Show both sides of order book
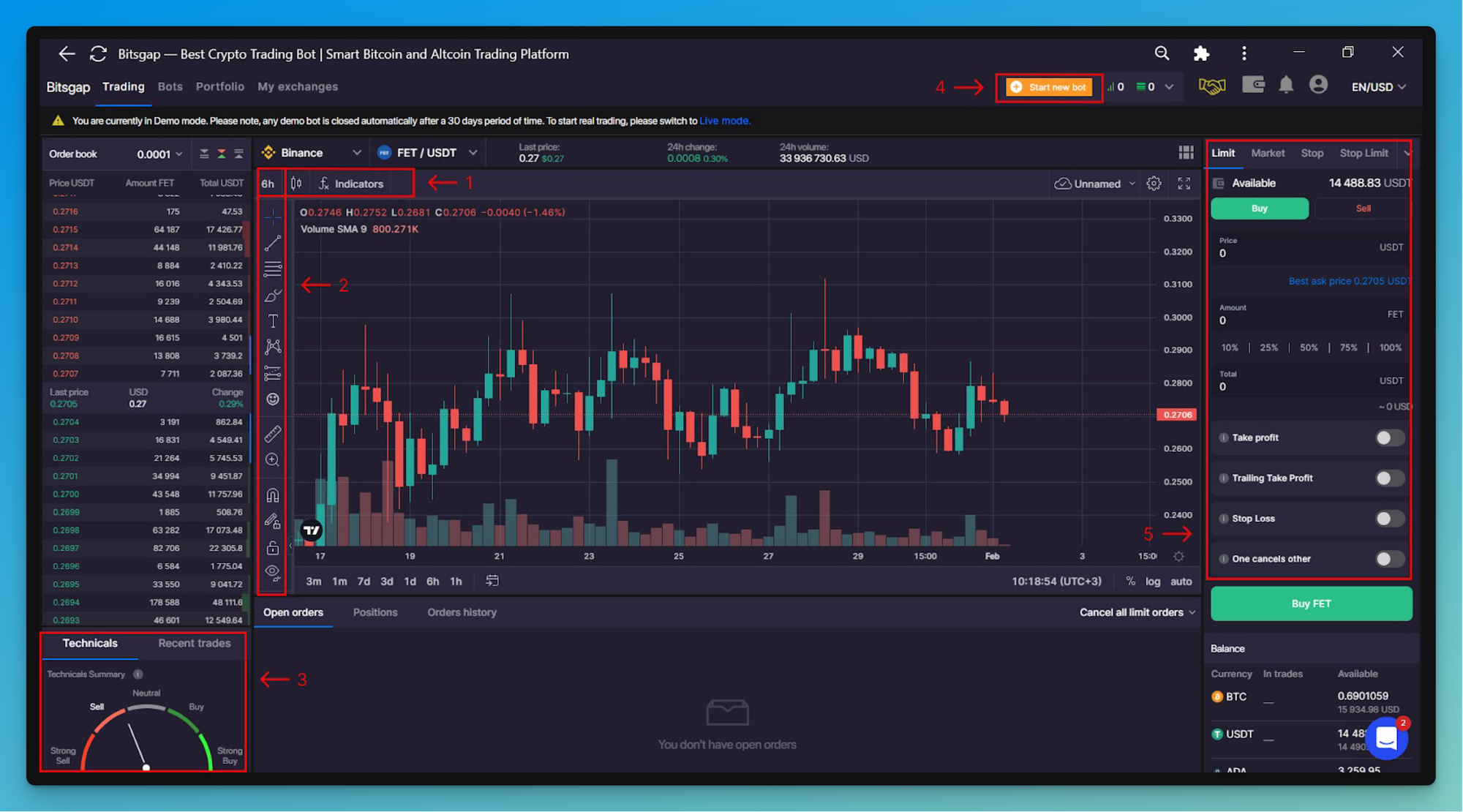The width and height of the screenshot is (1463, 812). click(221, 154)
